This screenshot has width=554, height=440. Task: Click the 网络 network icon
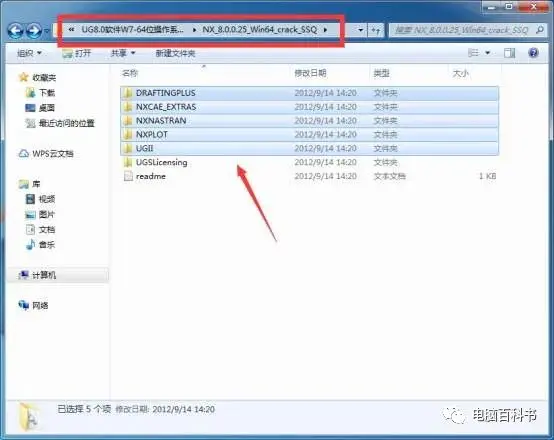coord(24,305)
